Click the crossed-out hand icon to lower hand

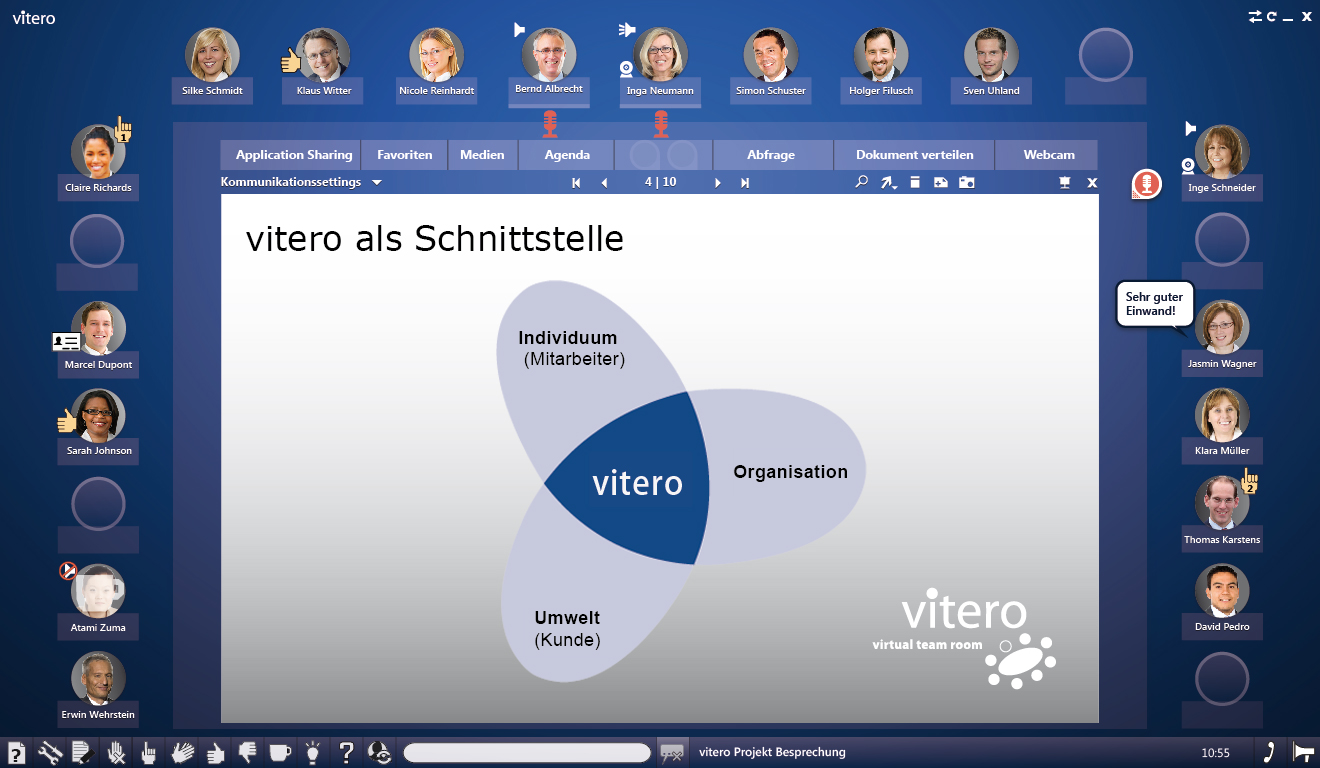[116, 752]
